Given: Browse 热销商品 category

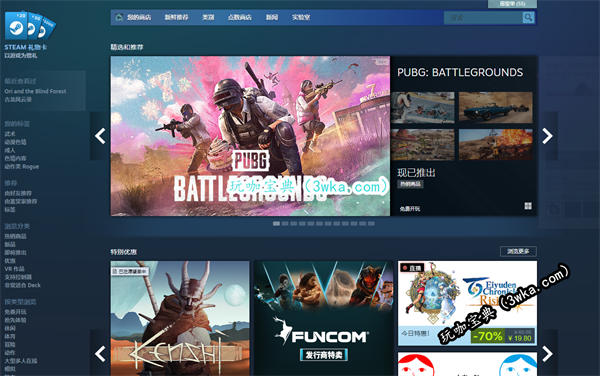Looking at the screenshot, I should 15,236.
